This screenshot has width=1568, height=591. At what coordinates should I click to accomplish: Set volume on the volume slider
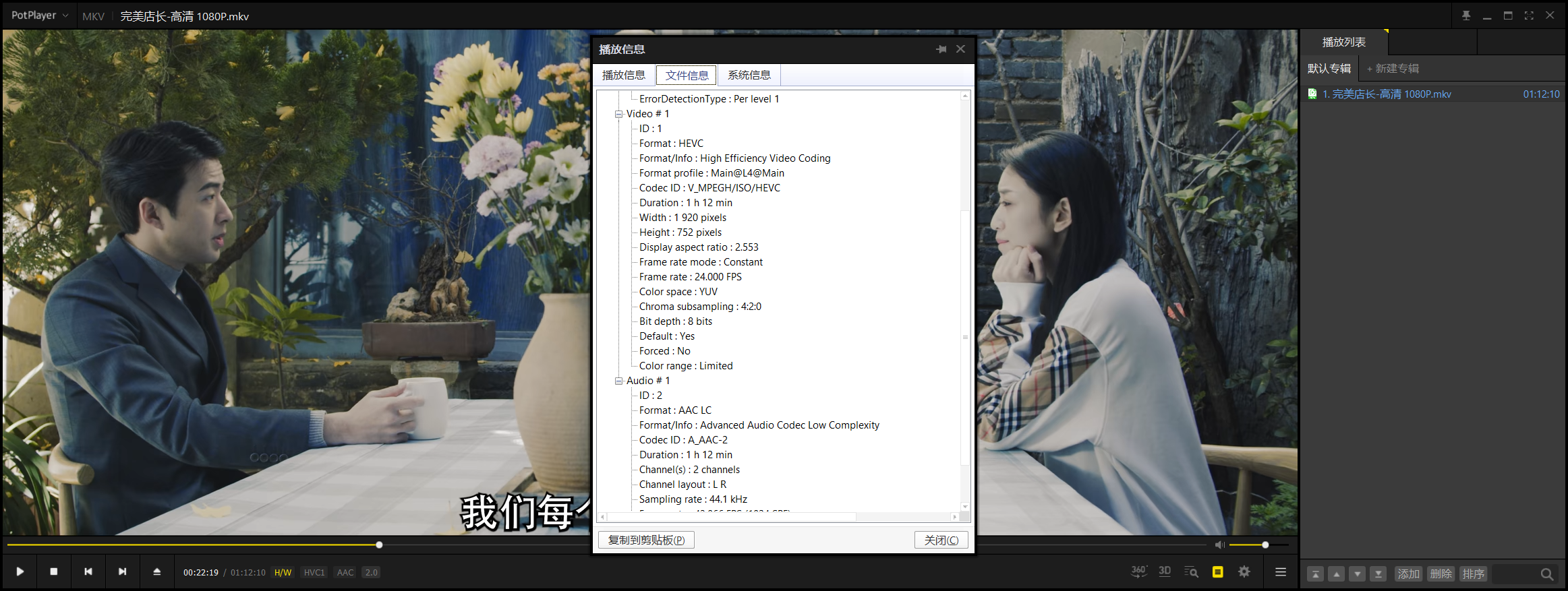1258,545
